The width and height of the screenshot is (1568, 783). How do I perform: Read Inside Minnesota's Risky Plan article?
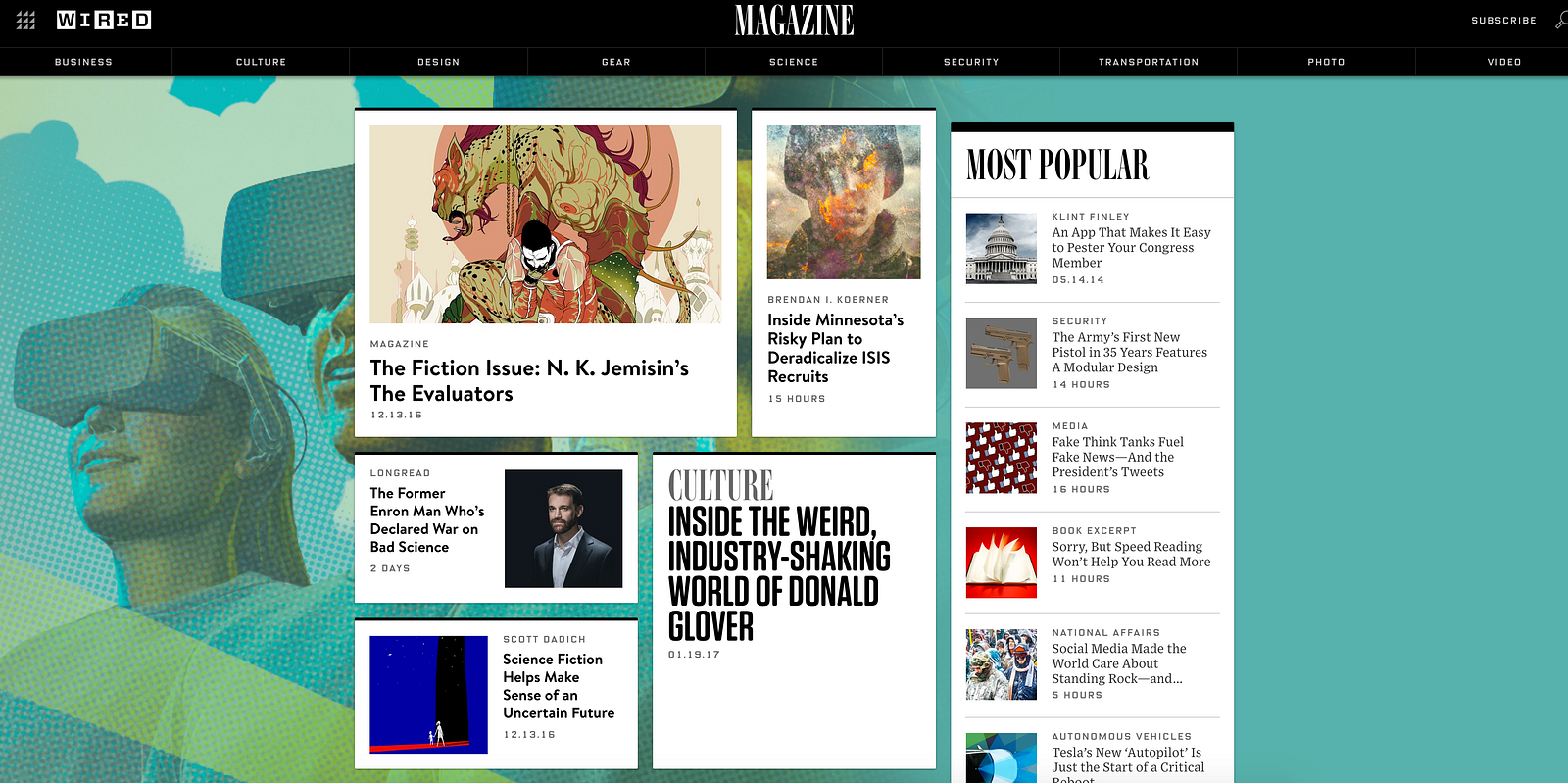coord(836,348)
